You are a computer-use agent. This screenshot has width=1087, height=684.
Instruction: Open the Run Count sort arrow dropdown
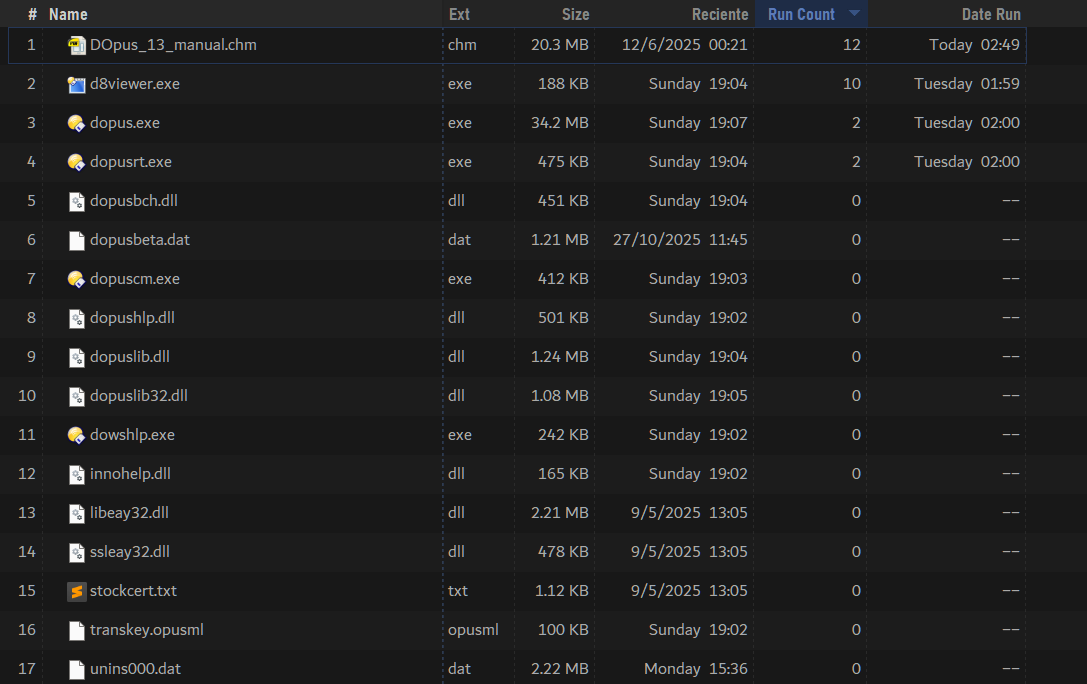point(854,14)
